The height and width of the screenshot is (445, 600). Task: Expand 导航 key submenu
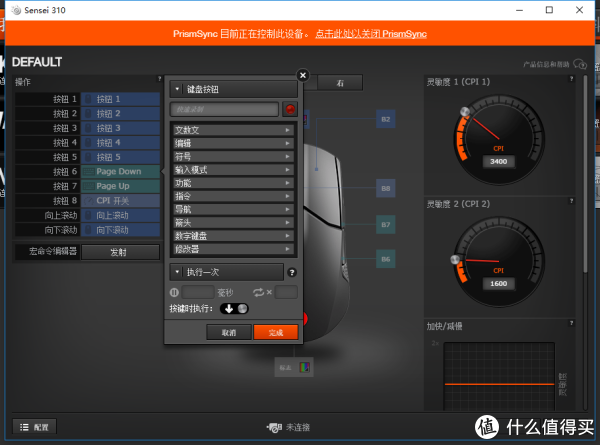233,209
